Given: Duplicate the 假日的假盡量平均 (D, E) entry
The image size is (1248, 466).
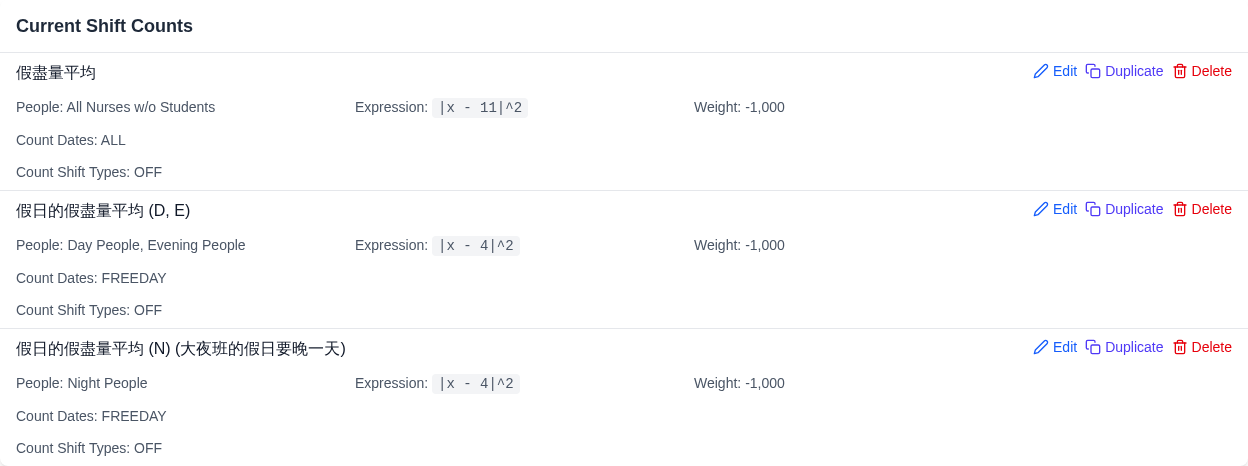Looking at the screenshot, I should [1124, 209].
